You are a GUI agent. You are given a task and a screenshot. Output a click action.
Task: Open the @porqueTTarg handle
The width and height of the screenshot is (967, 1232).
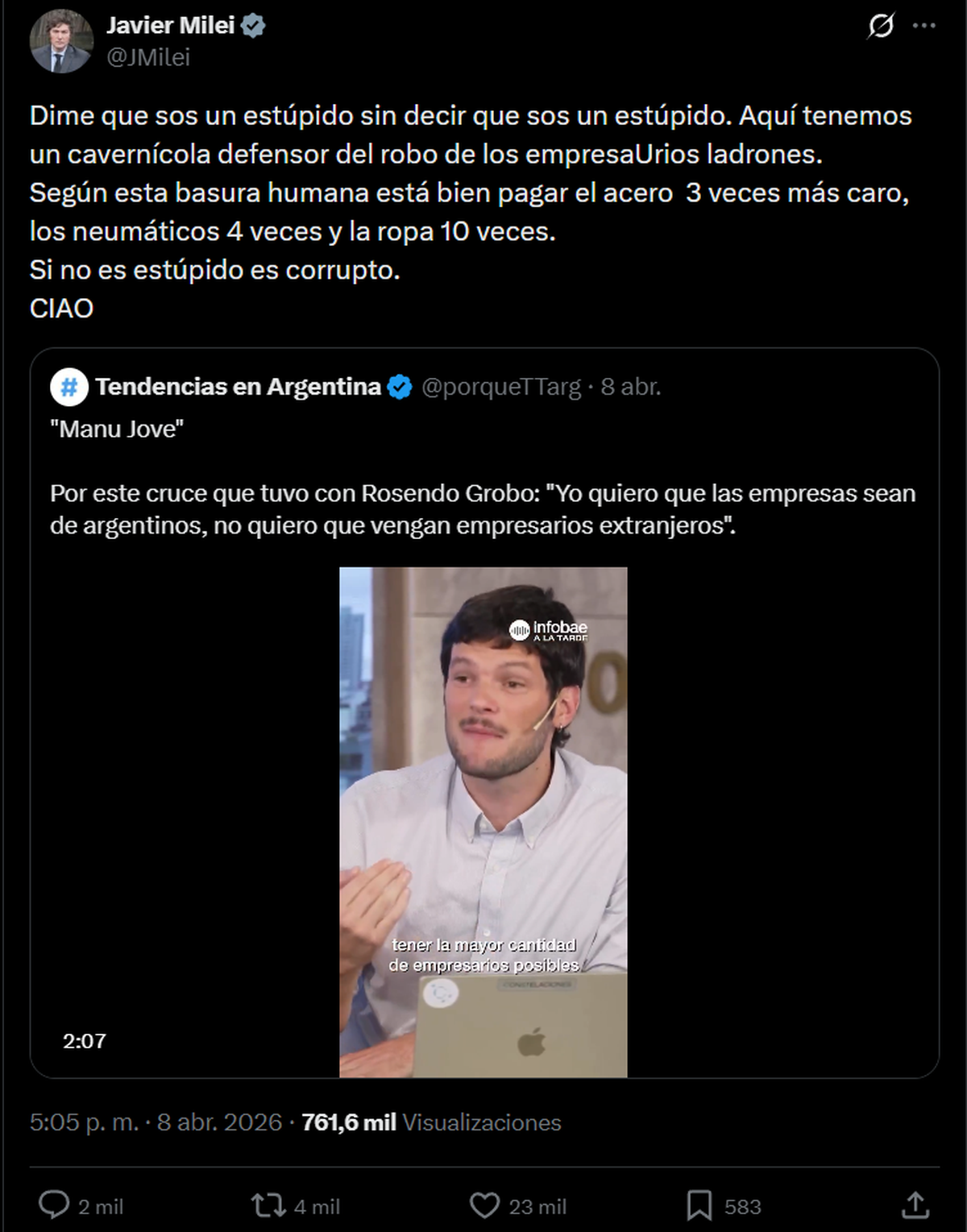click(x=500, y=387)
